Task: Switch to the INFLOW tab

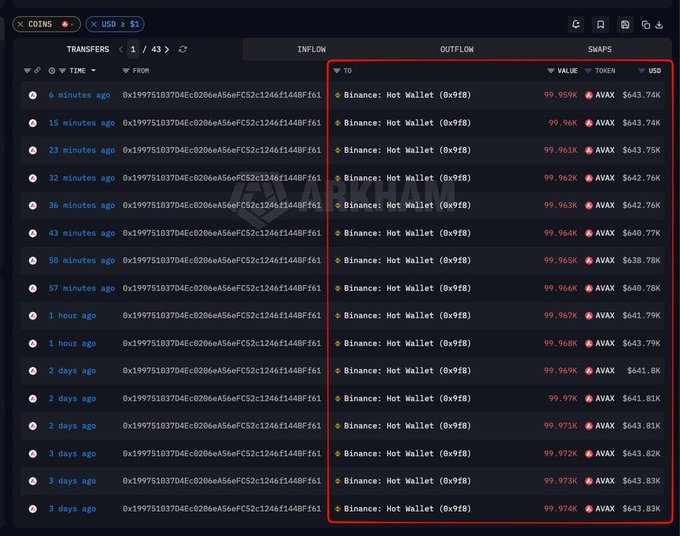Action: click(x=311, y=49)
